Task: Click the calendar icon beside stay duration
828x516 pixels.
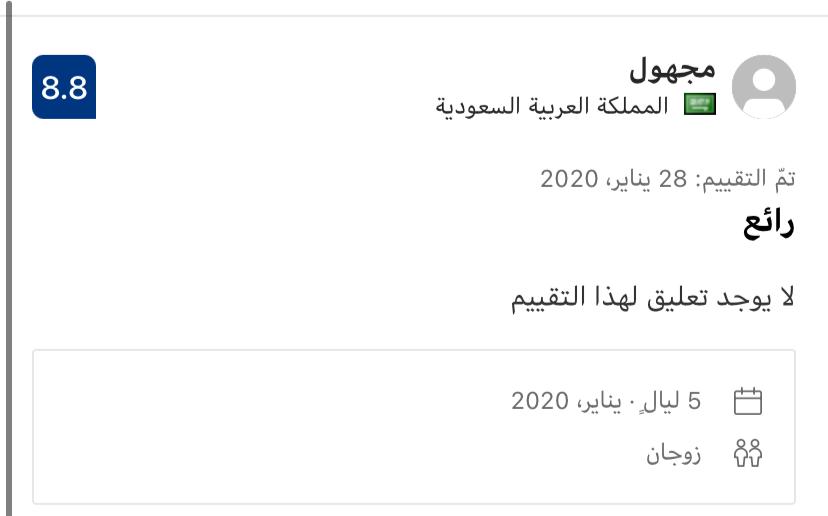Action: coord(748,402)
